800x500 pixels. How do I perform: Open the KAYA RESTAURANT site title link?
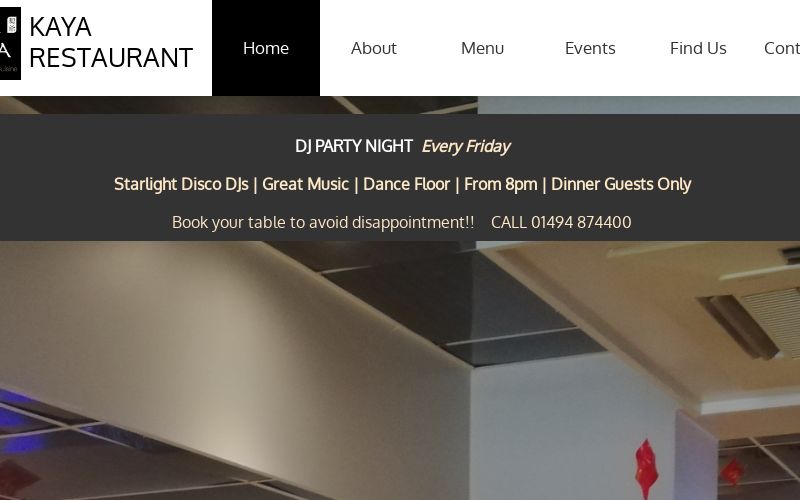pos(111,42)
